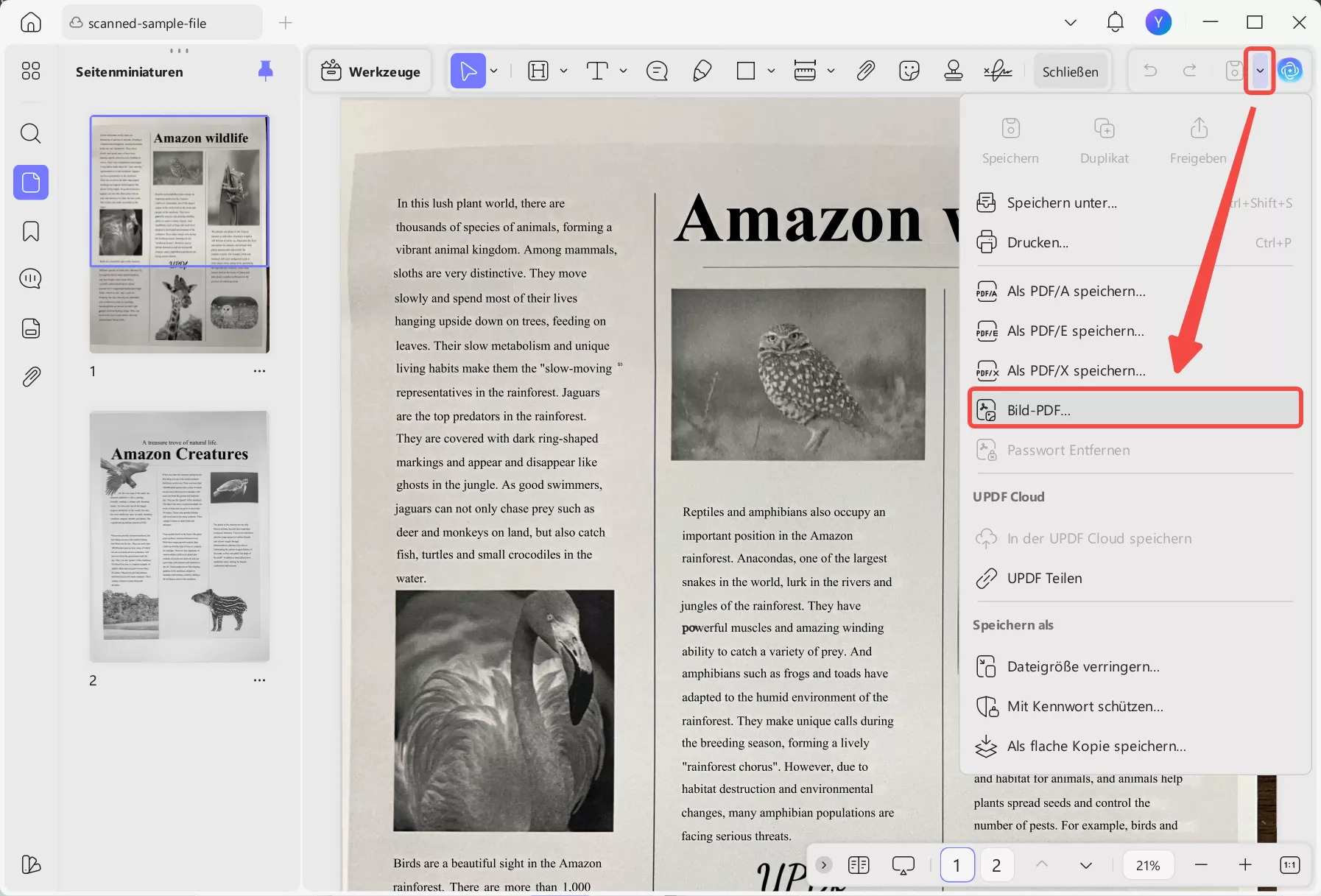
Task: Open the Werkzeuge button
Action: (370, 71)
